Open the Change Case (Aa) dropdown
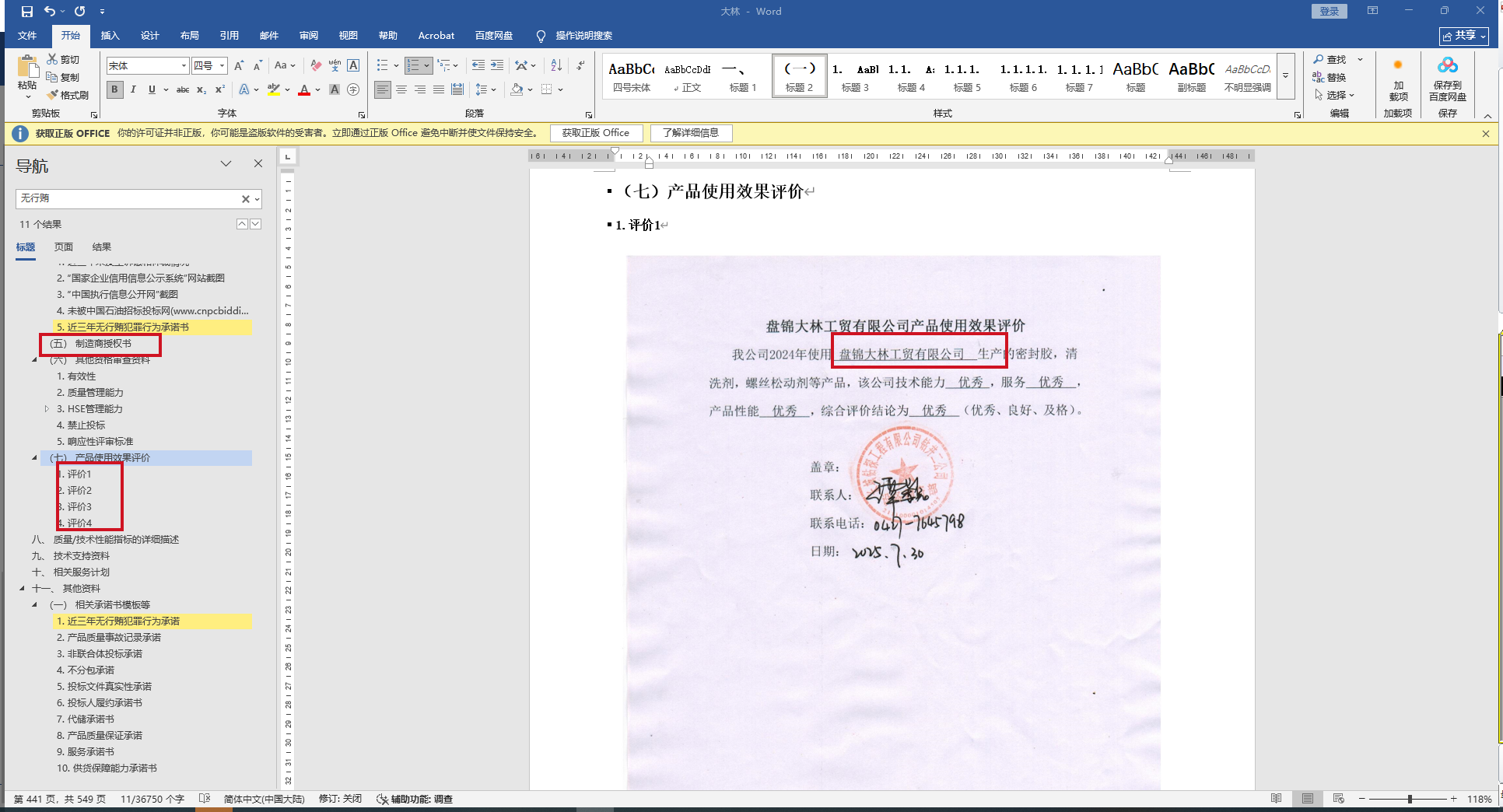Screen dimensions: 1503x812 tap(285, 66)
